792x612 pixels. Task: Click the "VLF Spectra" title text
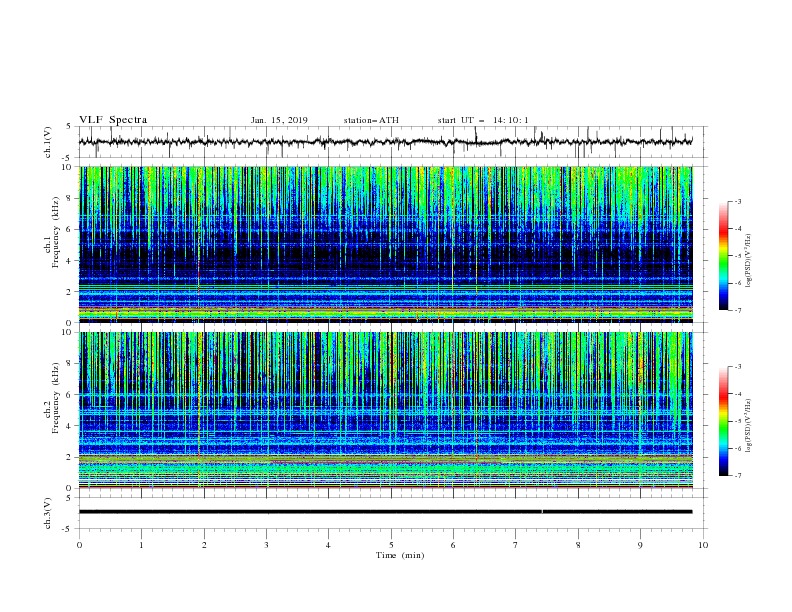pos(113,120)
